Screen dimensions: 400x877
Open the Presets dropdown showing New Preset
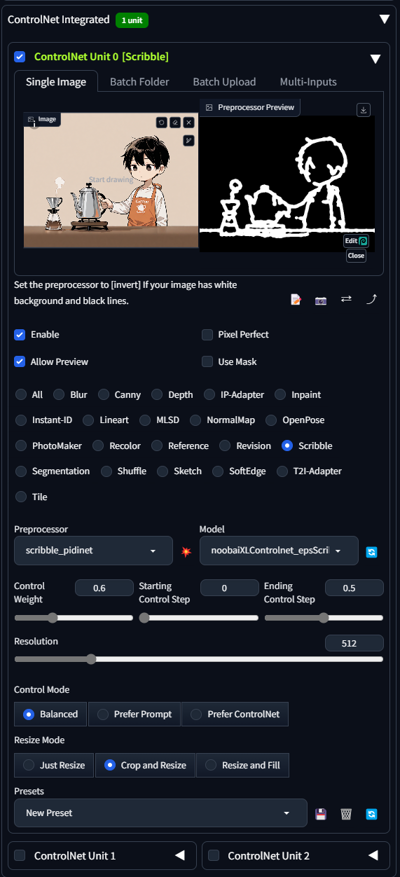[161, 813]
